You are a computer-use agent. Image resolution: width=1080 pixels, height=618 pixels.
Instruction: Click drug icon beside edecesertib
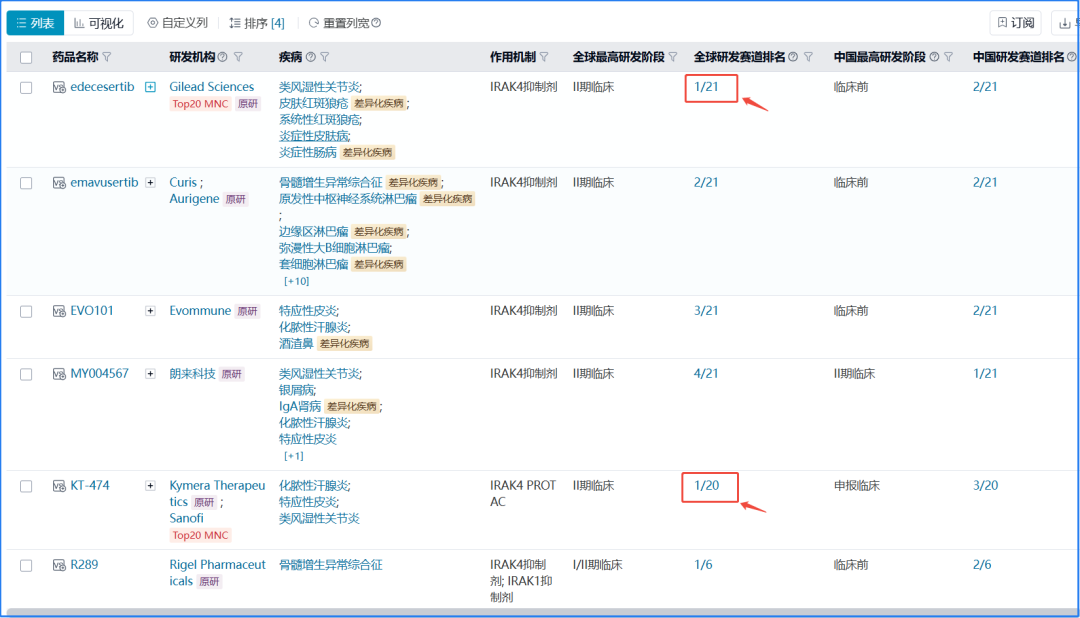pyautogui.click(x=59, y=88)
